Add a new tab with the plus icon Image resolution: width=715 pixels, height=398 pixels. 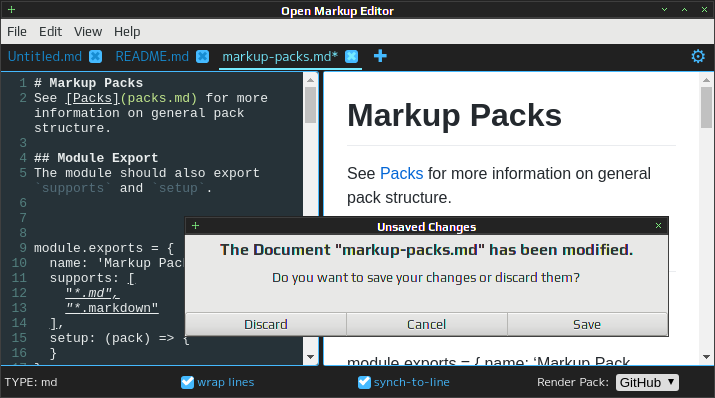[x=380, y=56]
